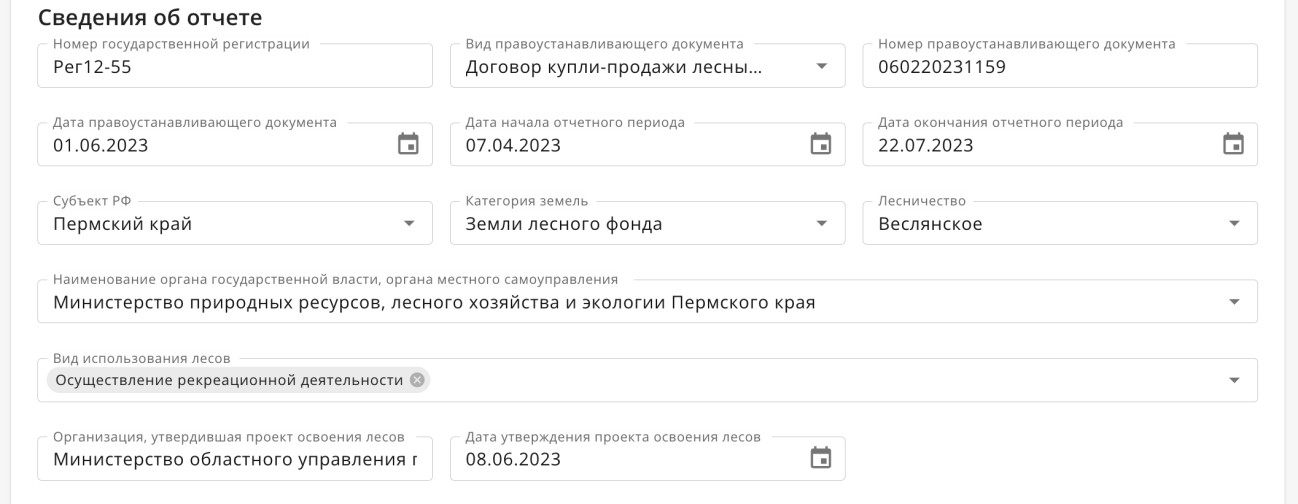
Task: Edit state registration number Рег12-55
Action: coord(235,66)
